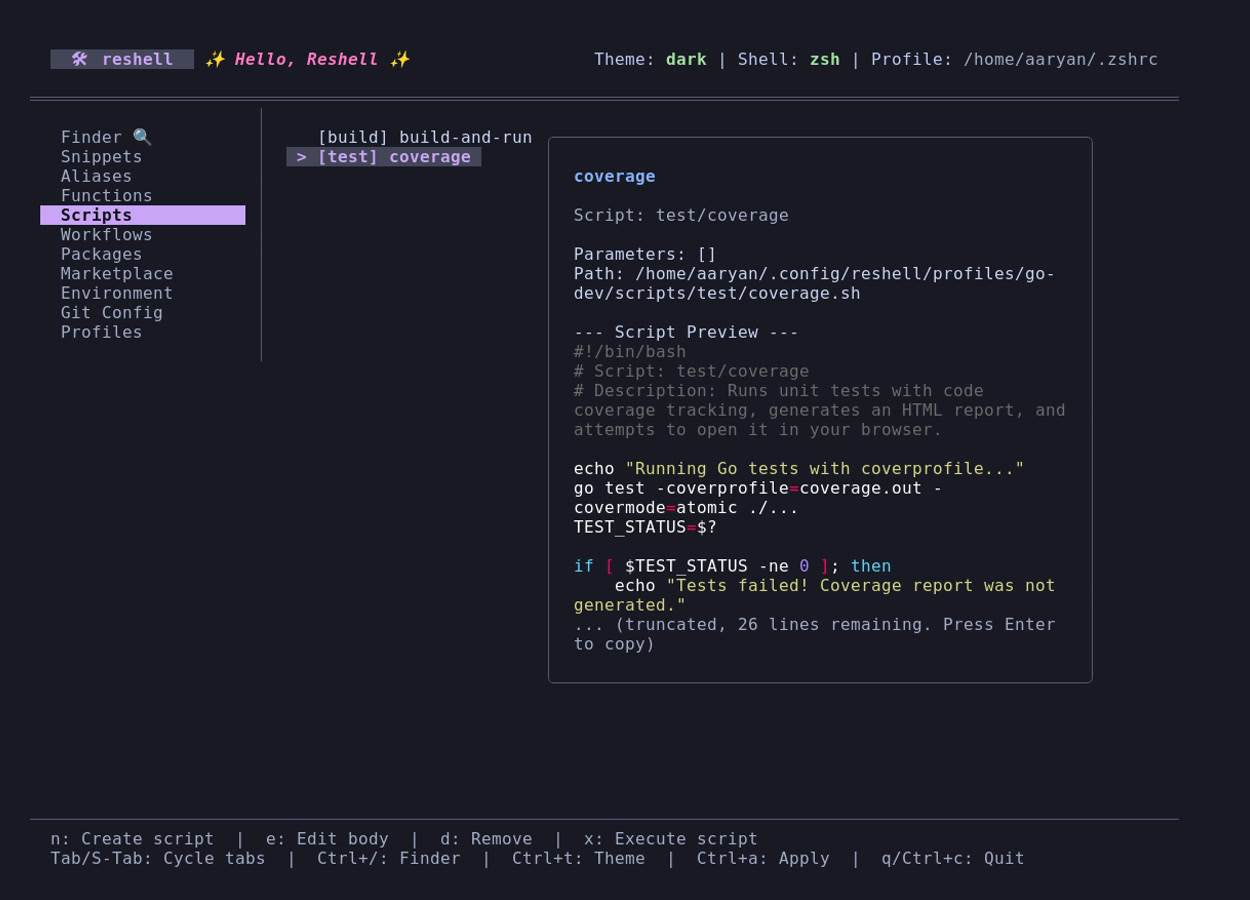Click the 'e: Edit body' shortcut hint
This screenshot has width=1250, height=900.
[327, 839]
